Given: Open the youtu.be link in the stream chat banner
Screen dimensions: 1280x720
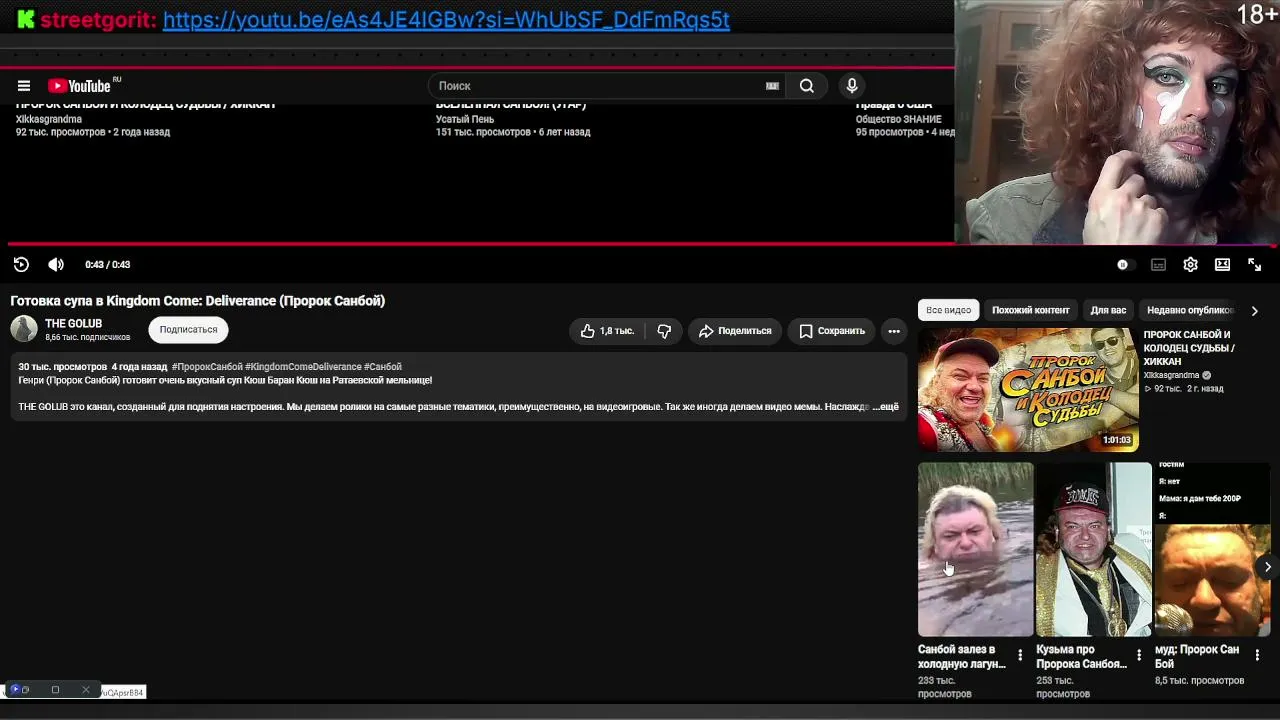Looking at the screenshot, I should tap(446, 20).
